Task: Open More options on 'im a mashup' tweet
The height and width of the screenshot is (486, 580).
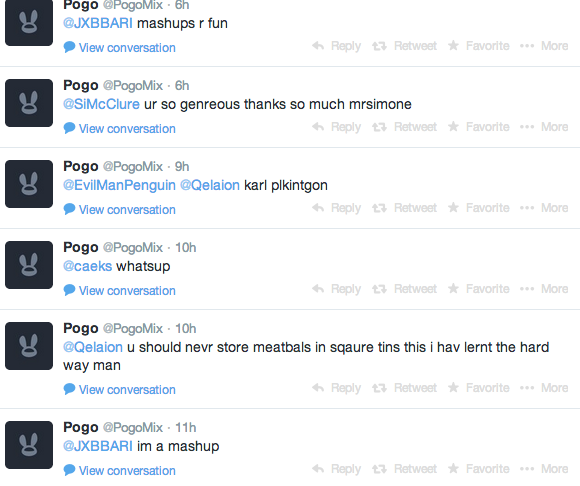Action: [544, 469]
